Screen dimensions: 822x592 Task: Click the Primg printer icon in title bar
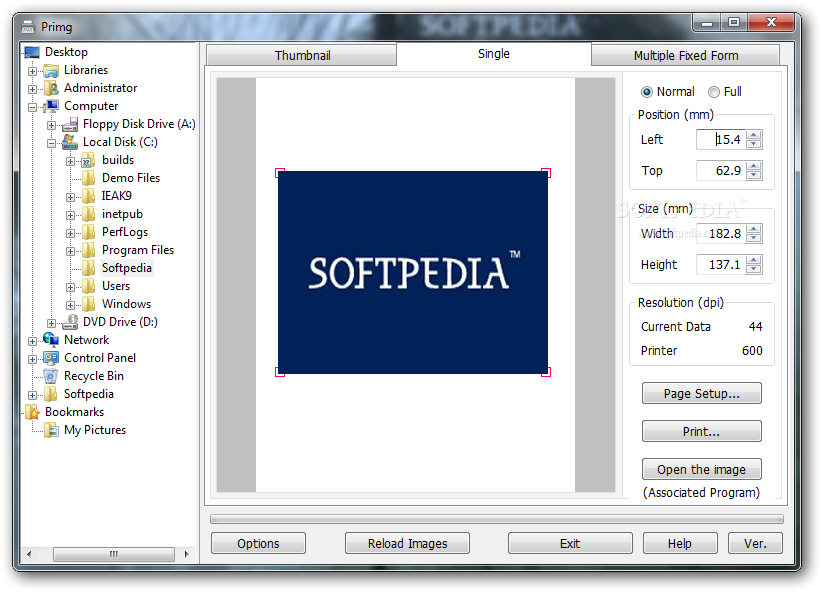click(x=28, y=27)
